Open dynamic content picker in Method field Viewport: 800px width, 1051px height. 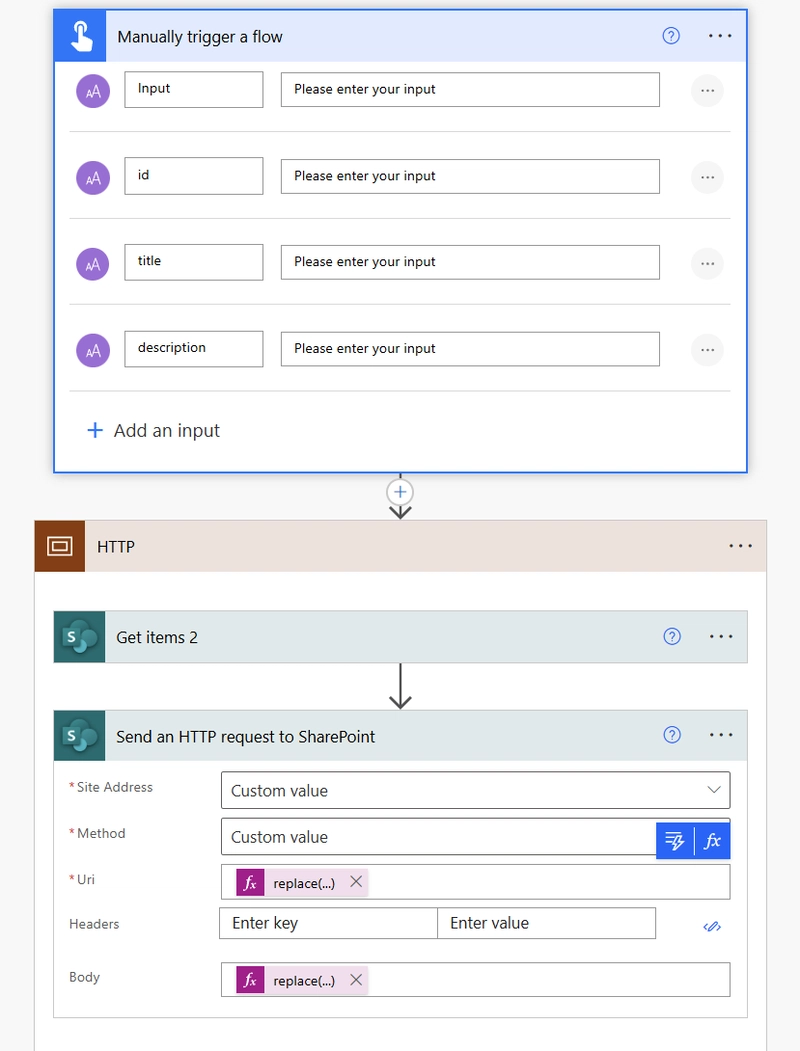(675, 841)
